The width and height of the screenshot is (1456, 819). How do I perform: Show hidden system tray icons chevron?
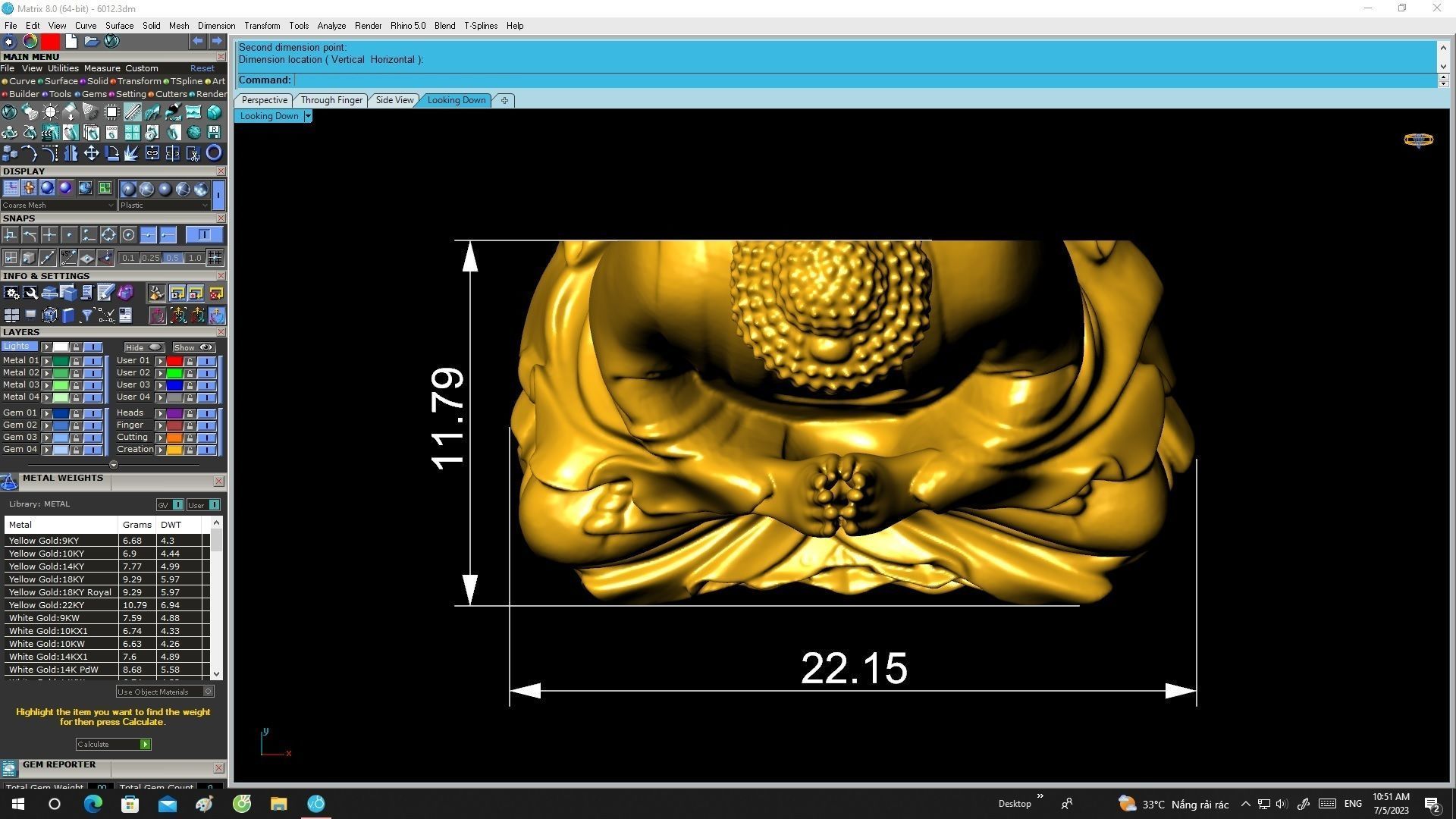tap(1245, 805)
